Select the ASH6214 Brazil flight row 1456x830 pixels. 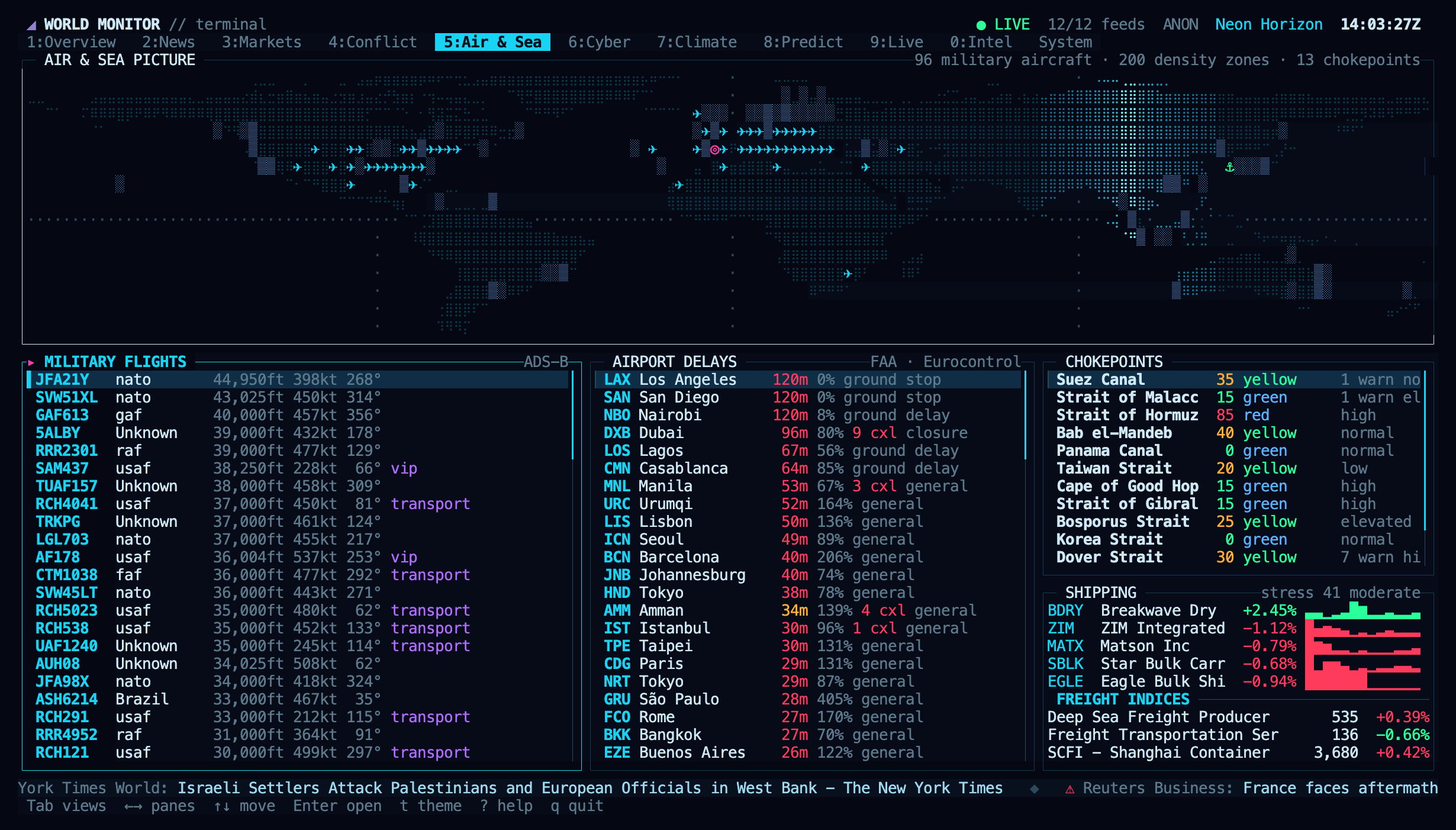[x=297, y=699]
